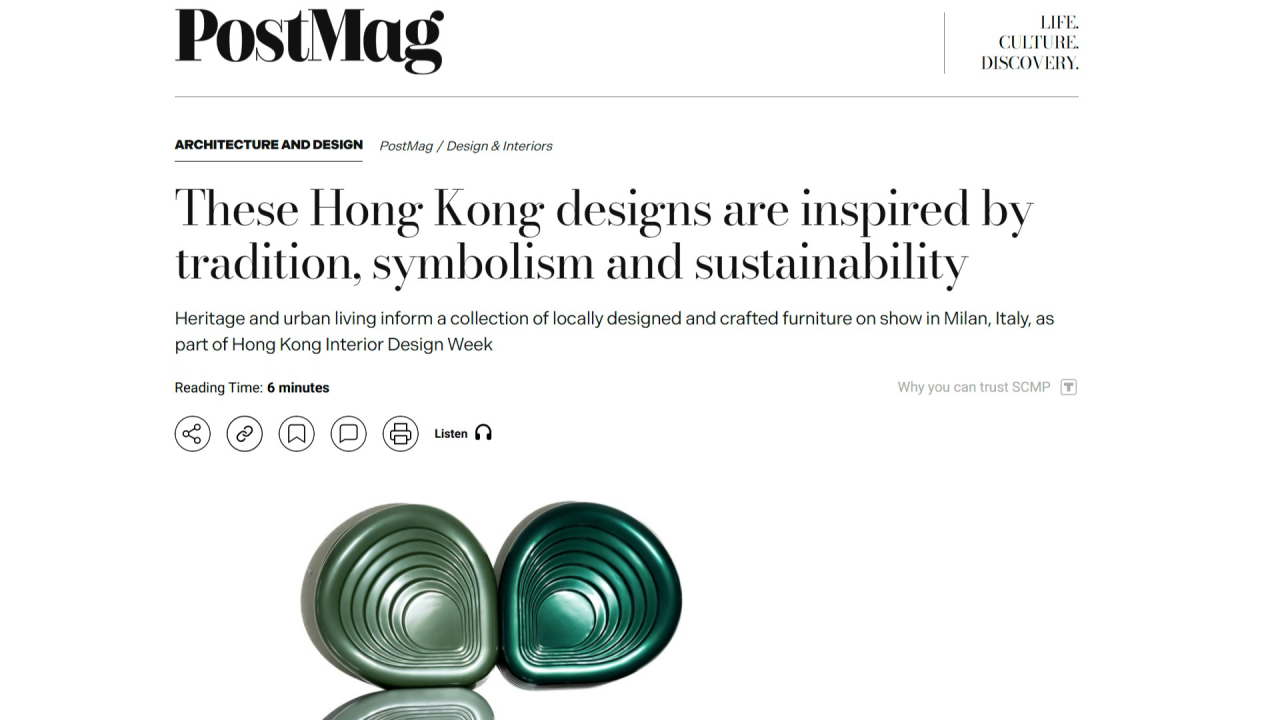Click the light green chair in the image

[400, 595]
